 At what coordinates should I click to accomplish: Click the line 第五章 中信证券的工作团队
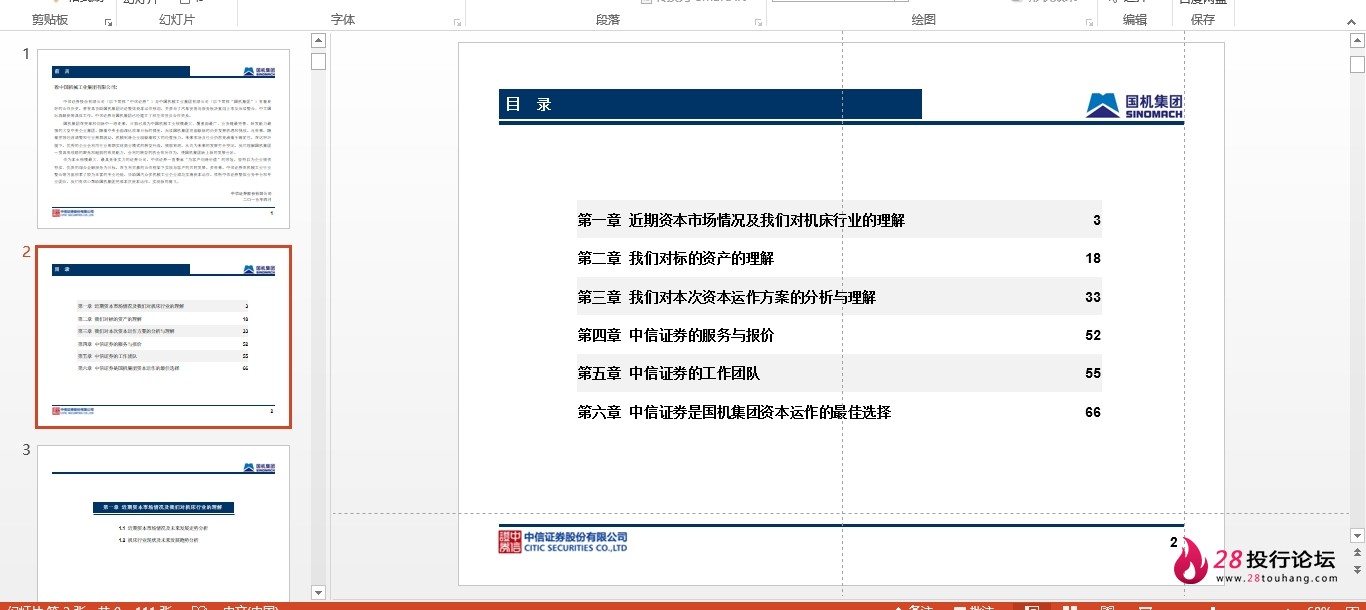tap(668, 373)
